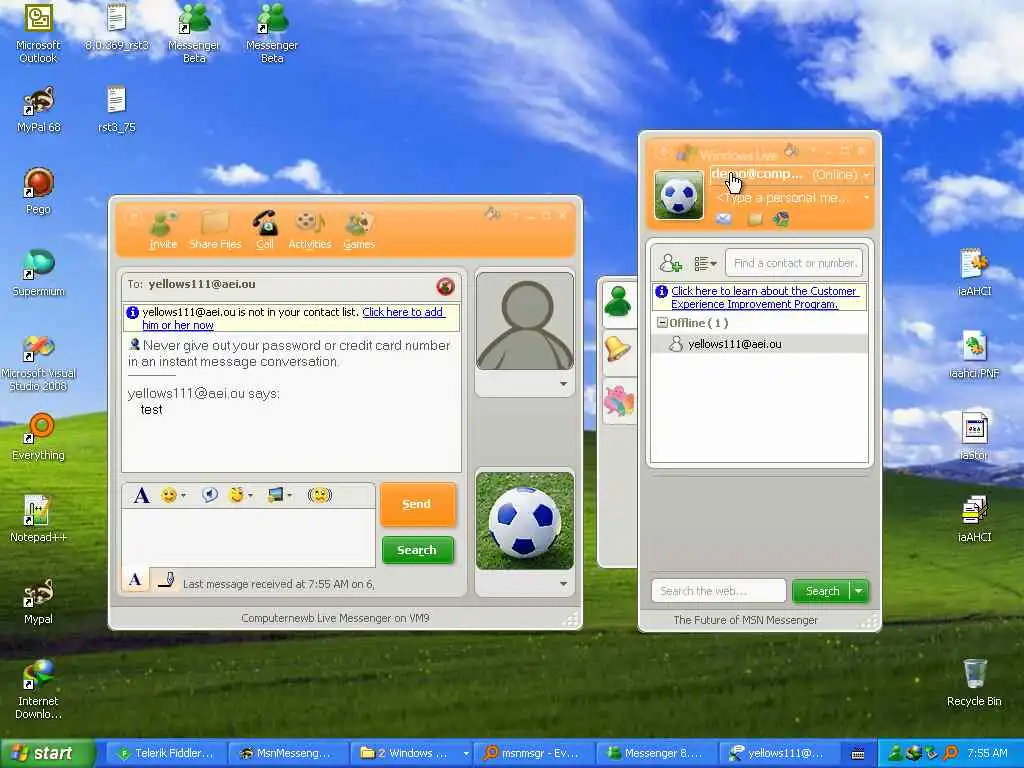
Task: Click the orange Send button
Action: 417,504
